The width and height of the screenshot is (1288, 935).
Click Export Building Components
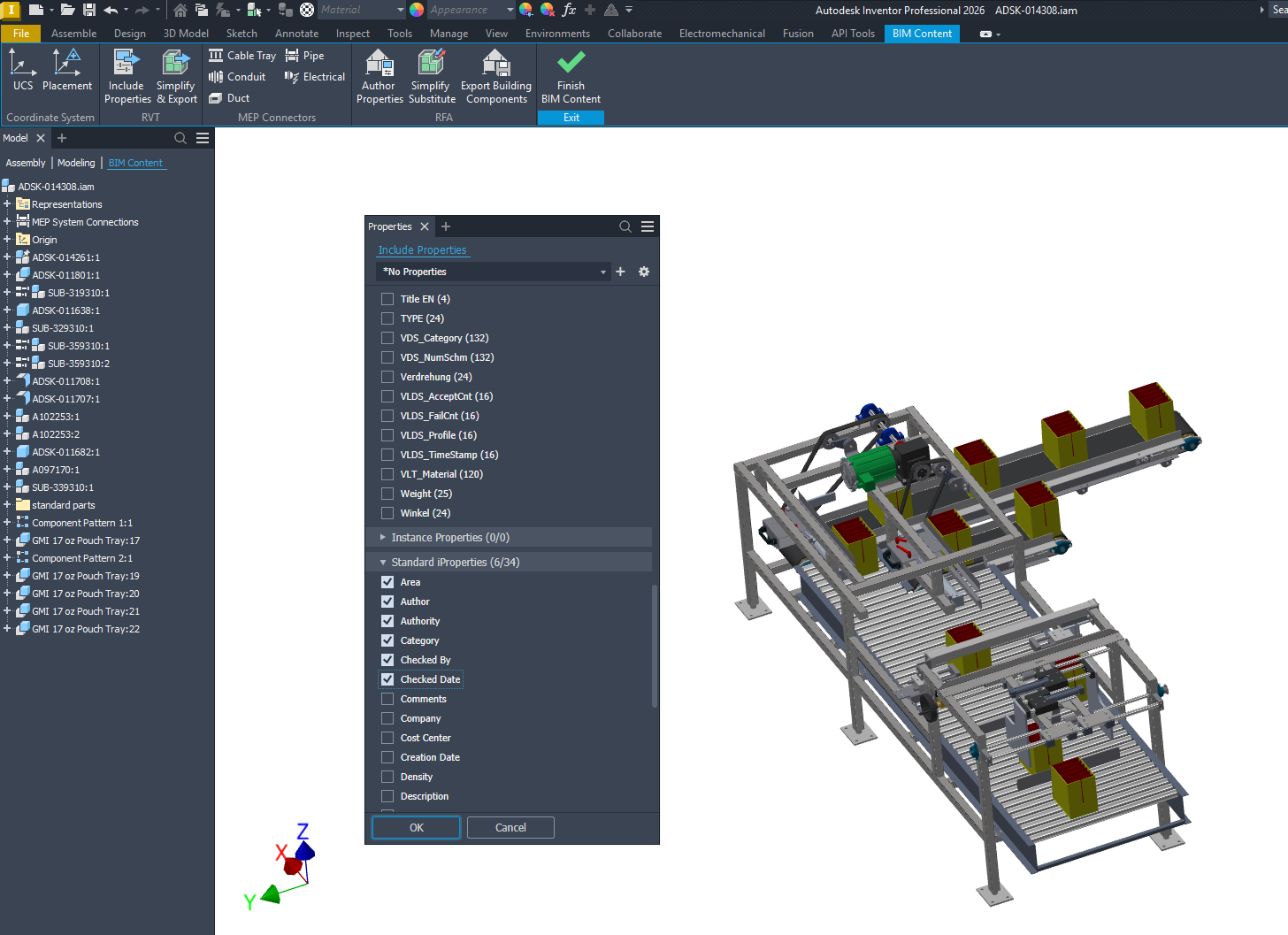click(x=496, y=76)
